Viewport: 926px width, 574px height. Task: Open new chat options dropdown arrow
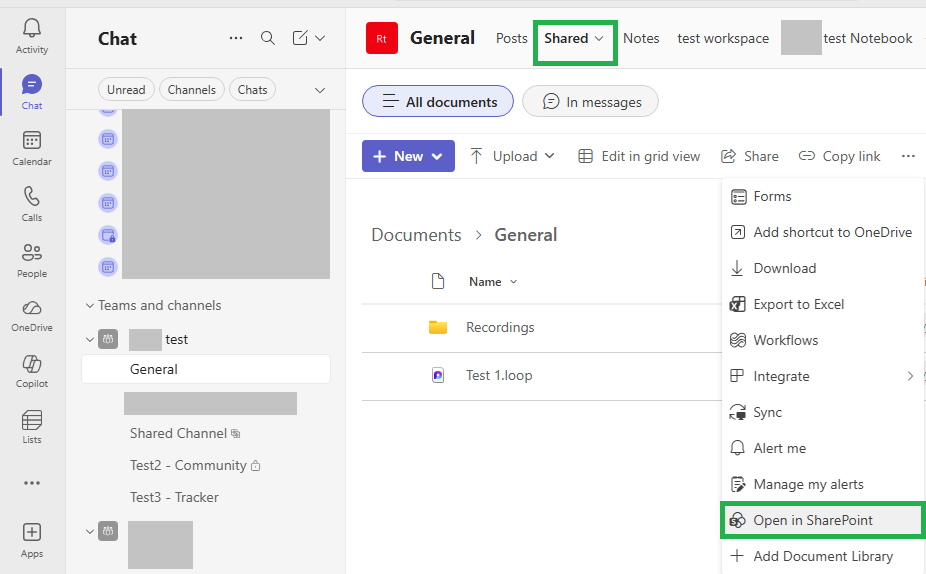[320, 38]
